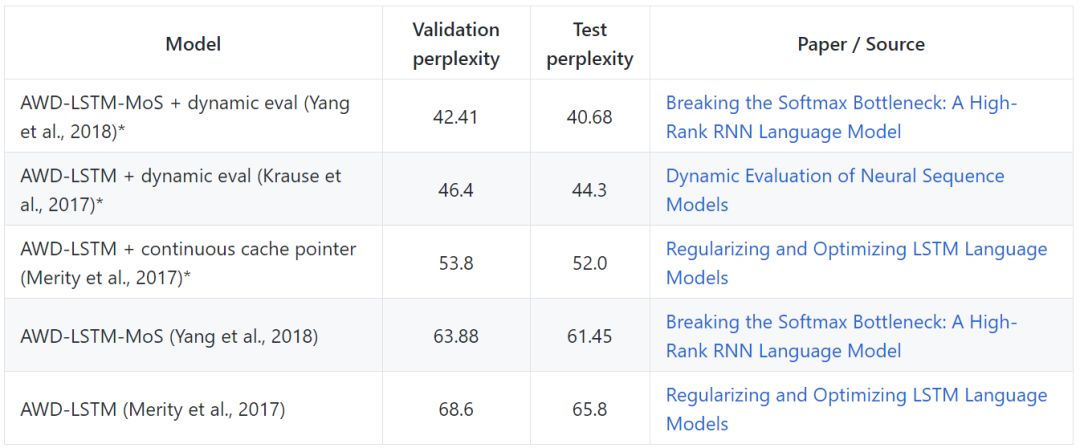Viewport: 1080px width, 448px height.
Task: Click the Model column header
Action: 193,44
